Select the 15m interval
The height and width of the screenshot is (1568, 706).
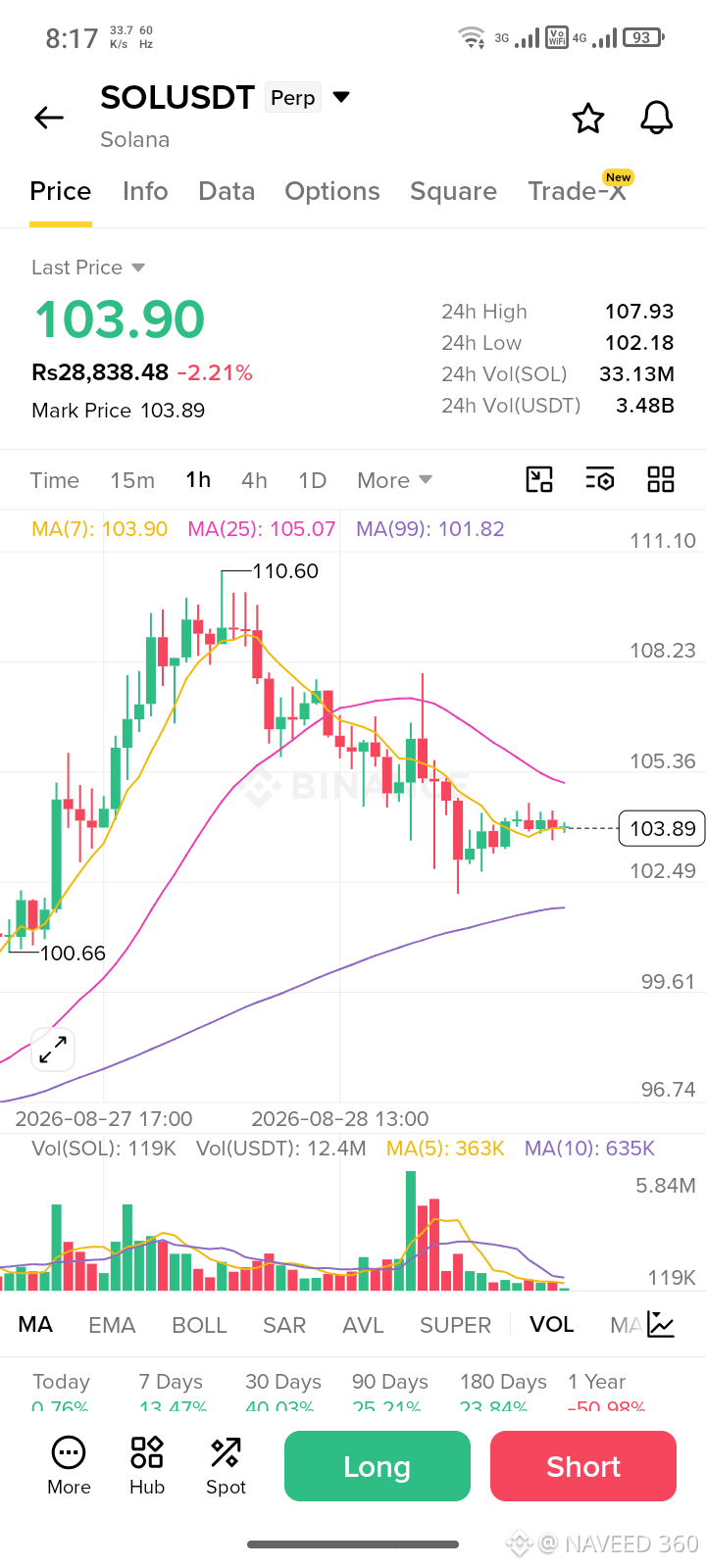132,480
